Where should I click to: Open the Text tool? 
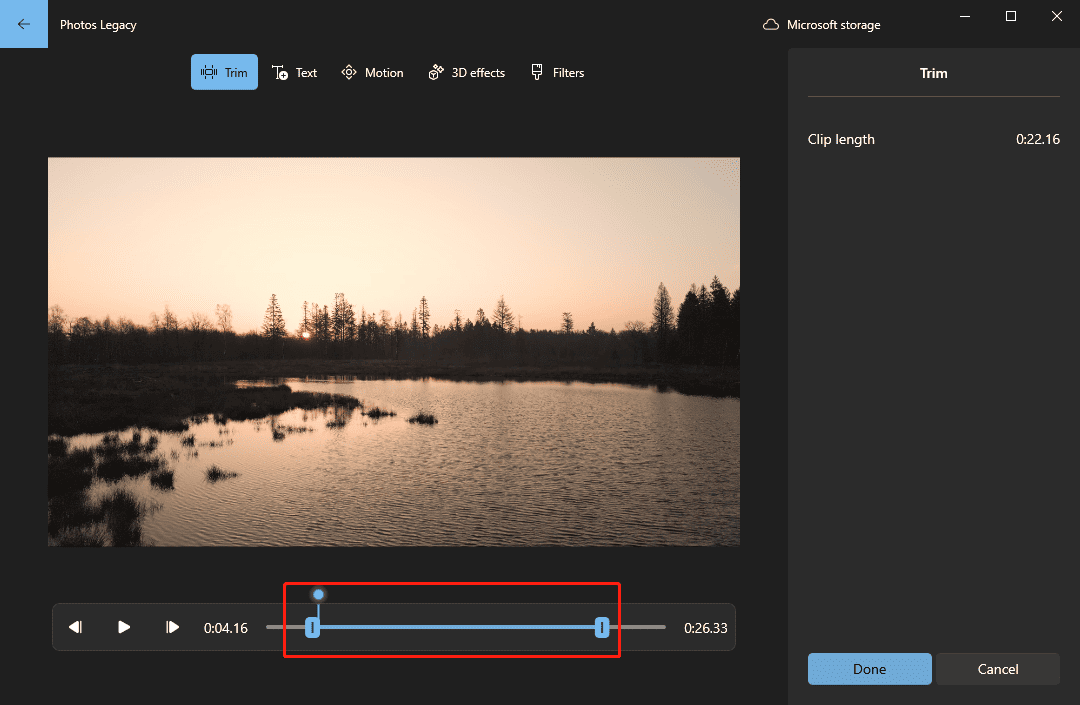point(294,72)
